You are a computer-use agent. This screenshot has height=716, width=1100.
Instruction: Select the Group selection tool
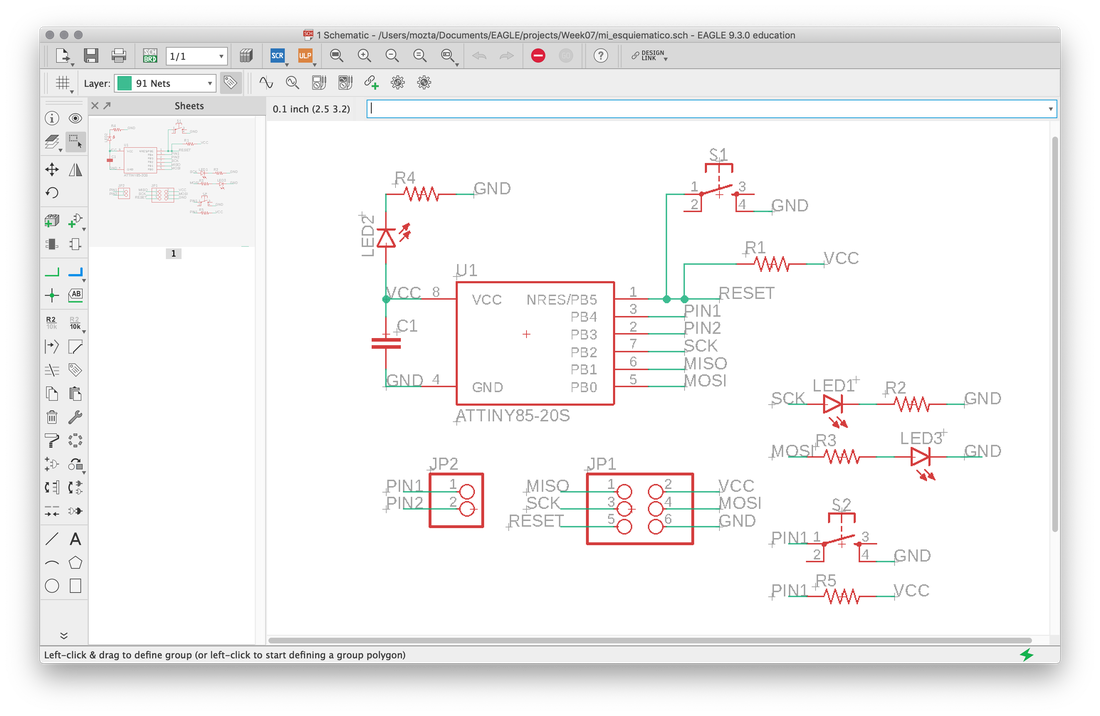(75, 142)
